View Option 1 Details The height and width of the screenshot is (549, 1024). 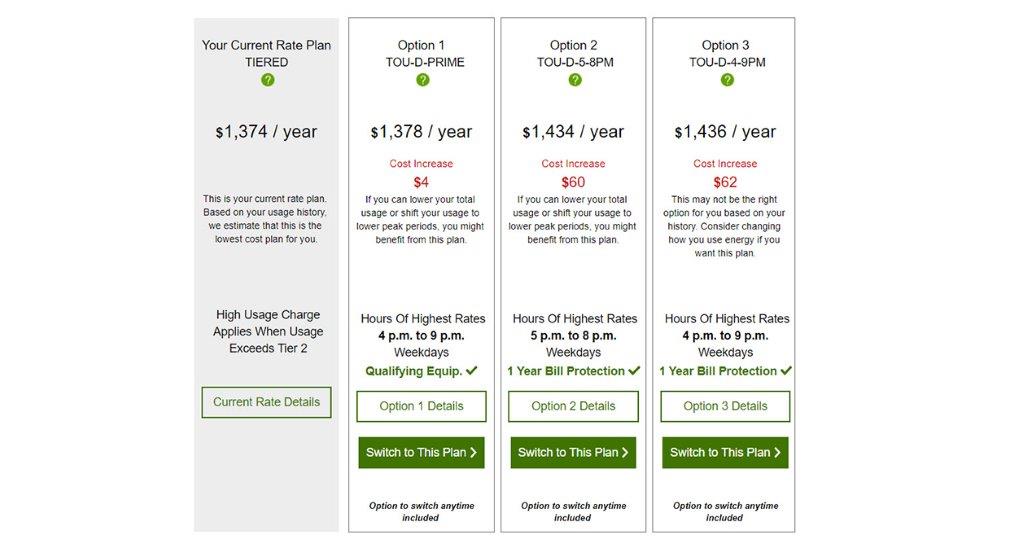tap(421, 406)
